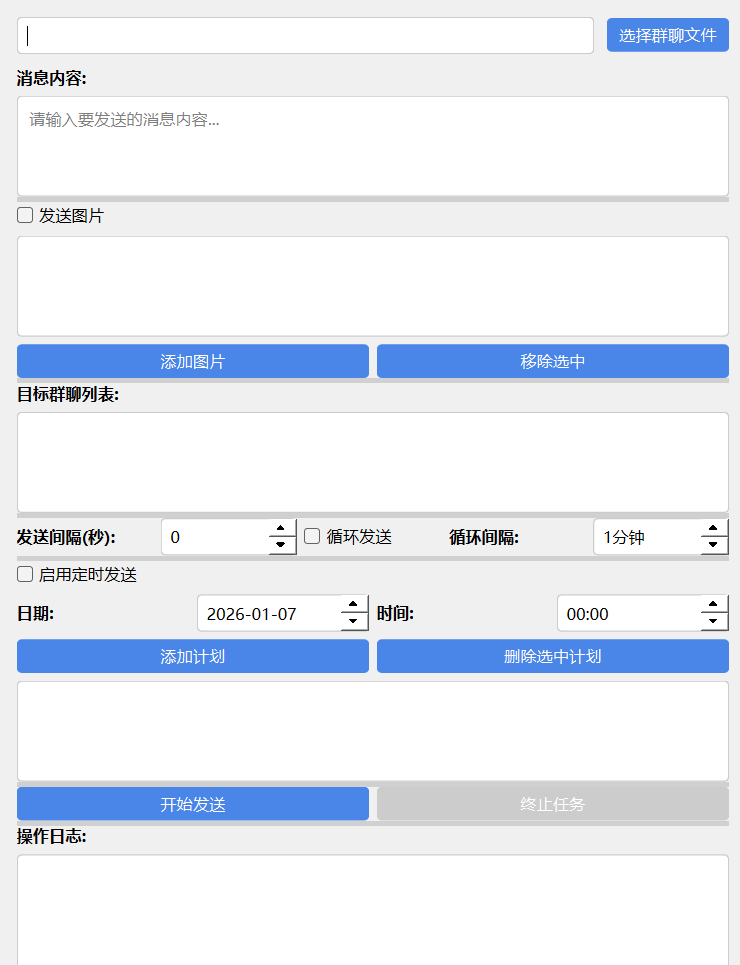Toggle the 循环发送 checkbox

pyautogui.click(x=313, y=536)
